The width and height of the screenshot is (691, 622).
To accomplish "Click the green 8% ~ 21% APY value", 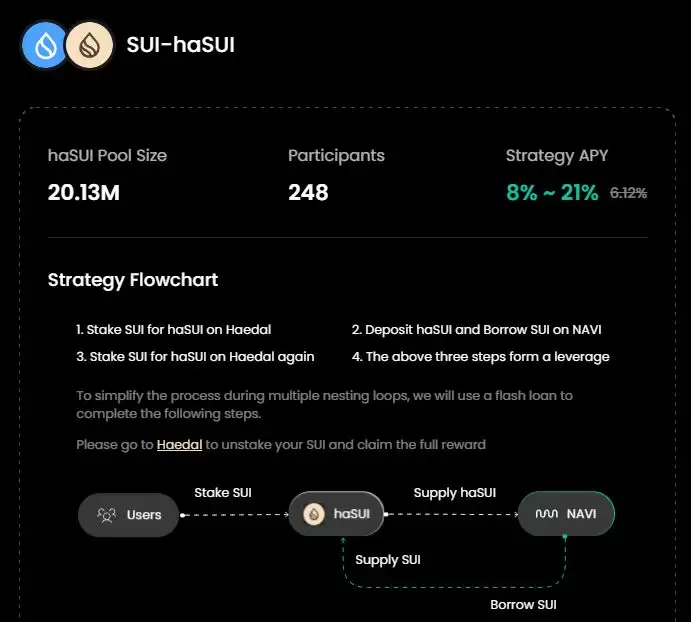I will (552, 192).
